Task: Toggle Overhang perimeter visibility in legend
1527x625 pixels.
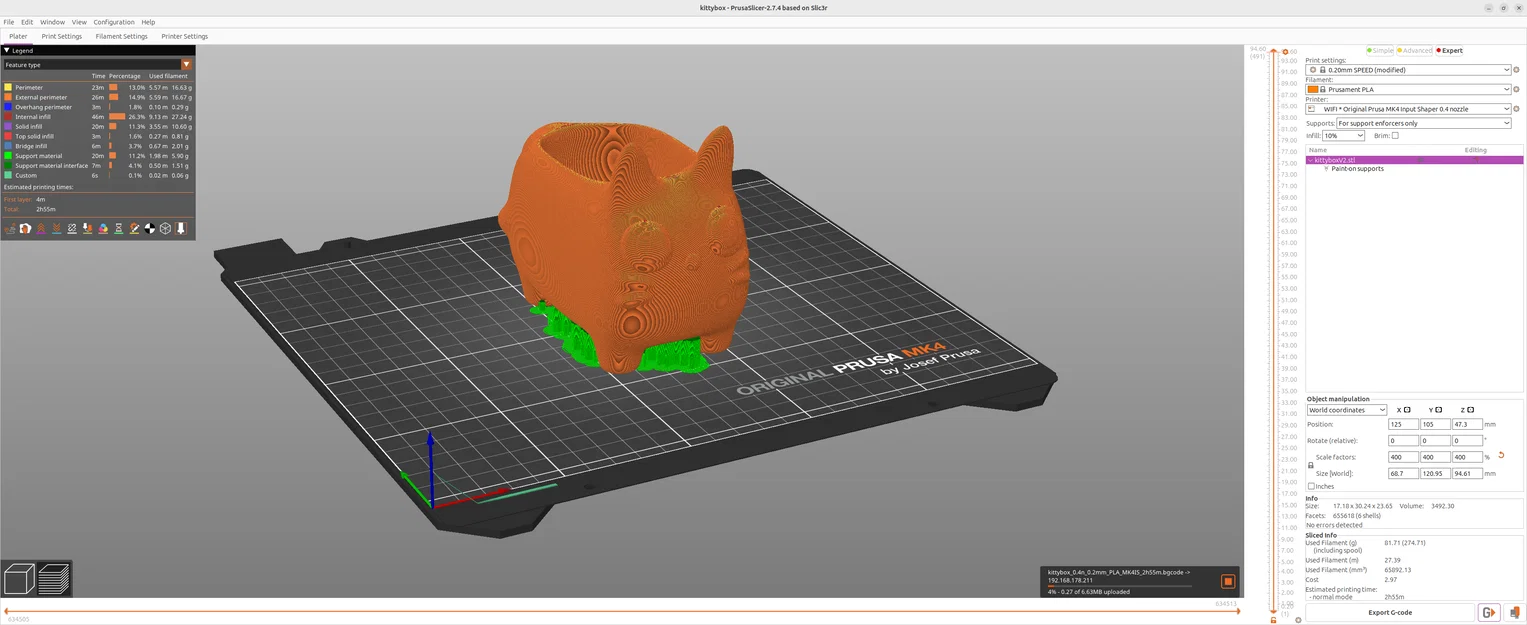Action: tap(97, 107)
